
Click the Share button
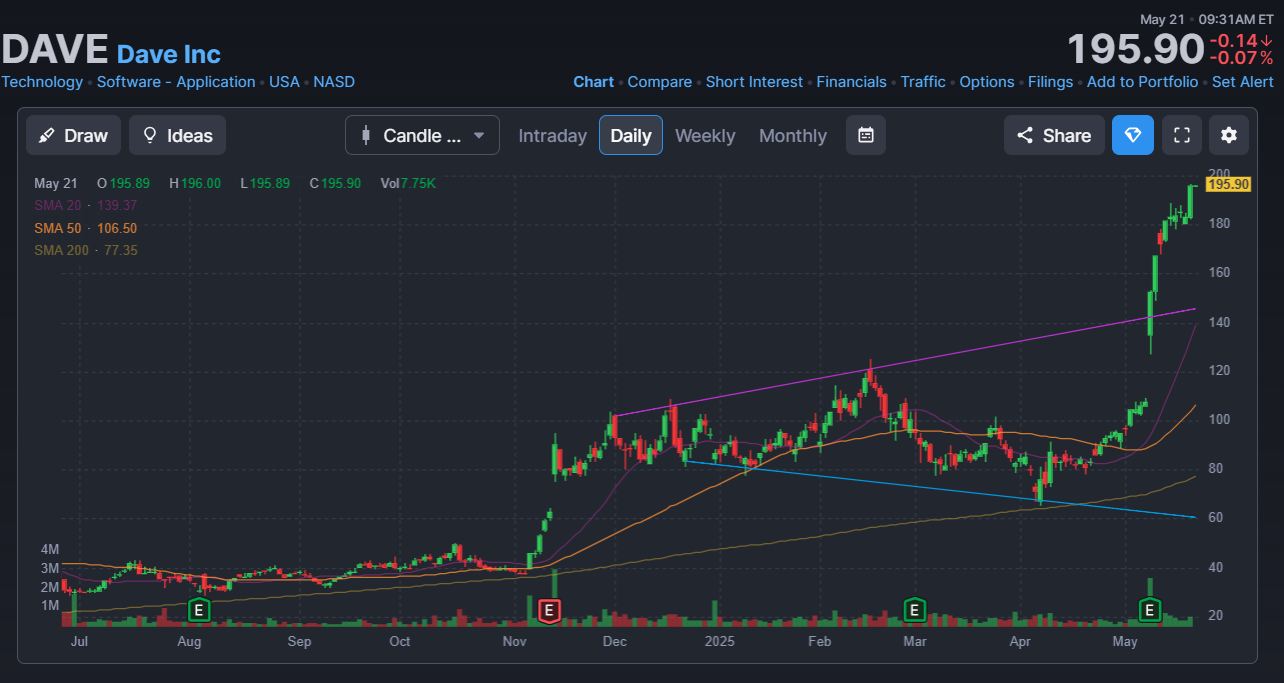1054,135
